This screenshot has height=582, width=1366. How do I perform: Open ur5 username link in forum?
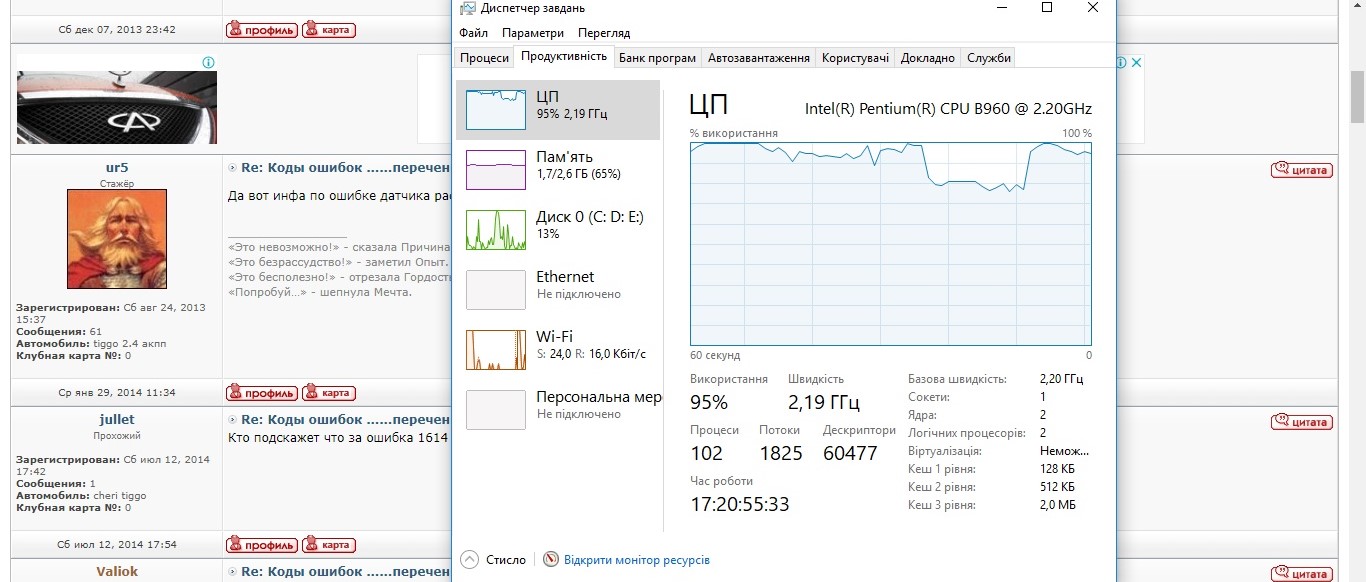(117, 168)
